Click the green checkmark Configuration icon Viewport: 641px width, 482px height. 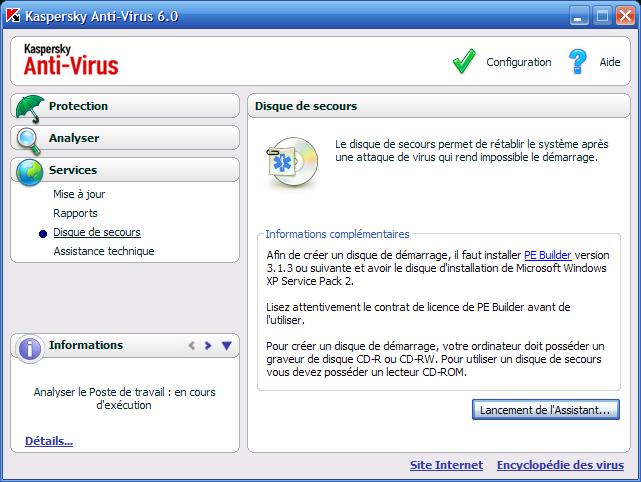point(464,61)
